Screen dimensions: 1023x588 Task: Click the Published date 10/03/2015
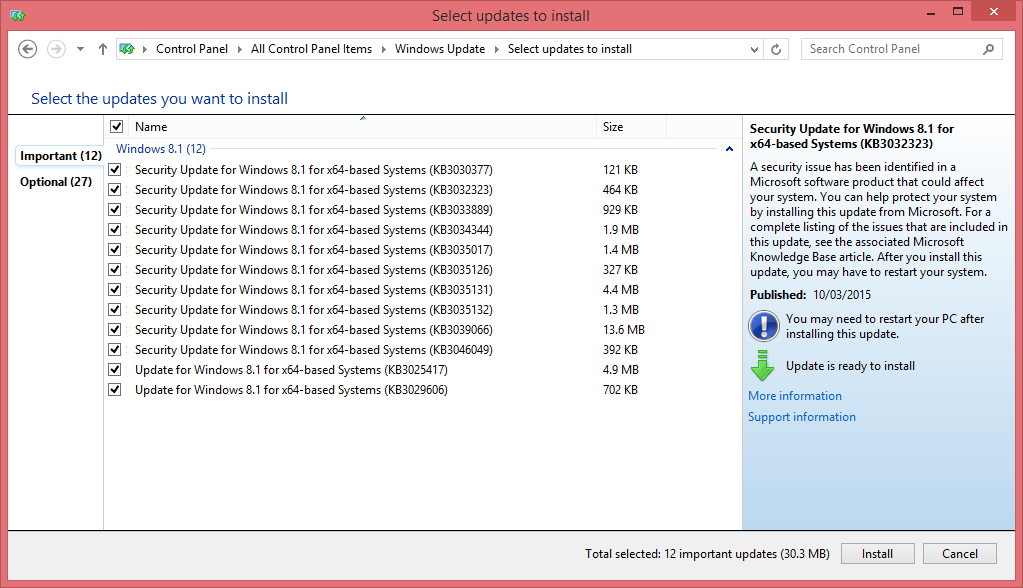pyautogui.click(x=842, y=295)
